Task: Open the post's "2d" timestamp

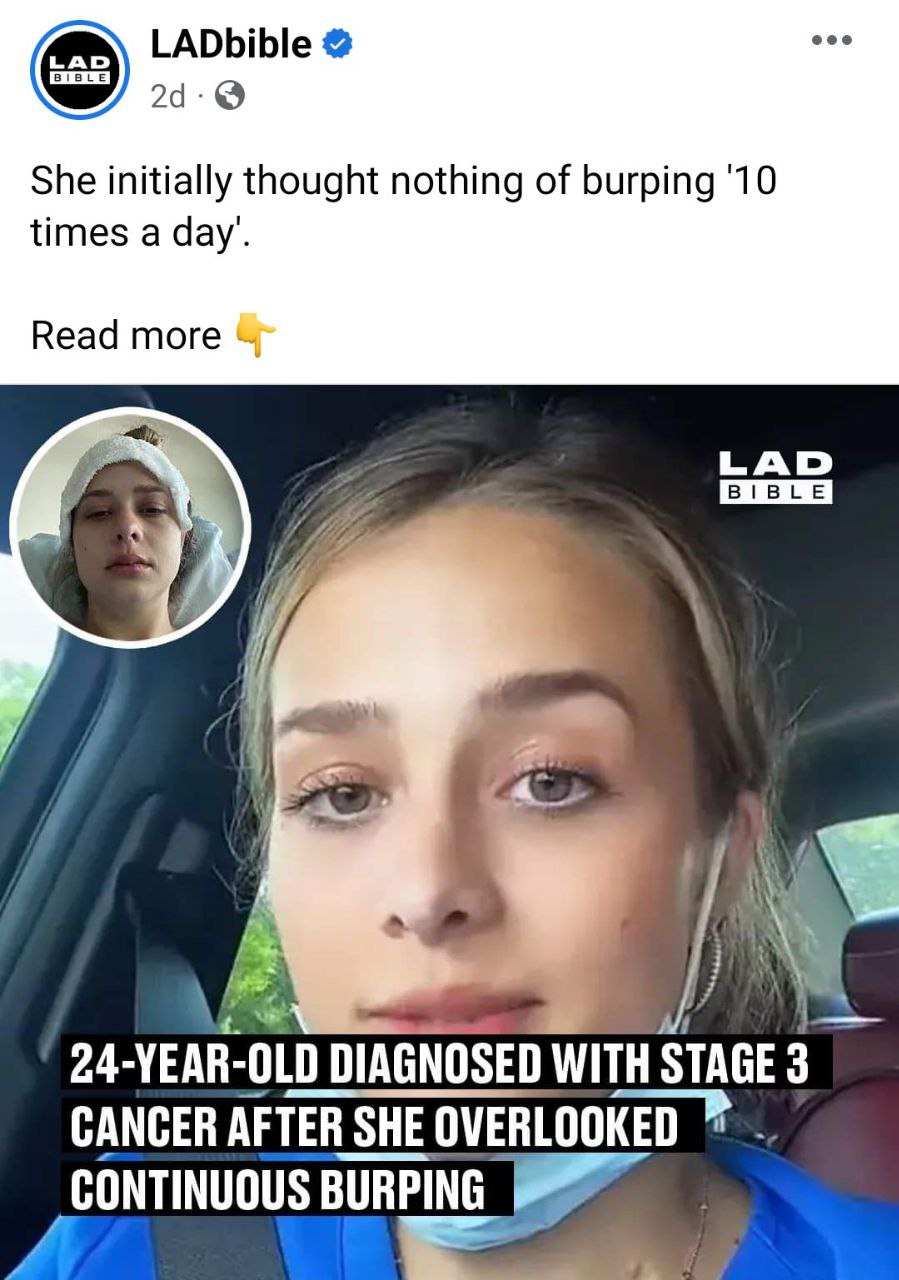Action: pos(168,96)
